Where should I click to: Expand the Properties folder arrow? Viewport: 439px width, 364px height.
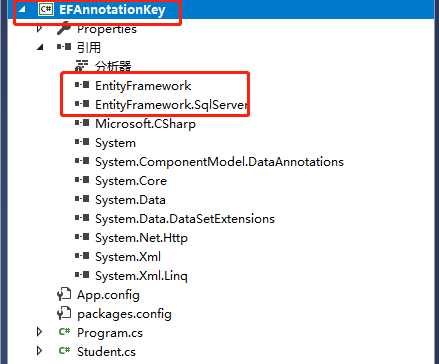[x=39, y=28]
